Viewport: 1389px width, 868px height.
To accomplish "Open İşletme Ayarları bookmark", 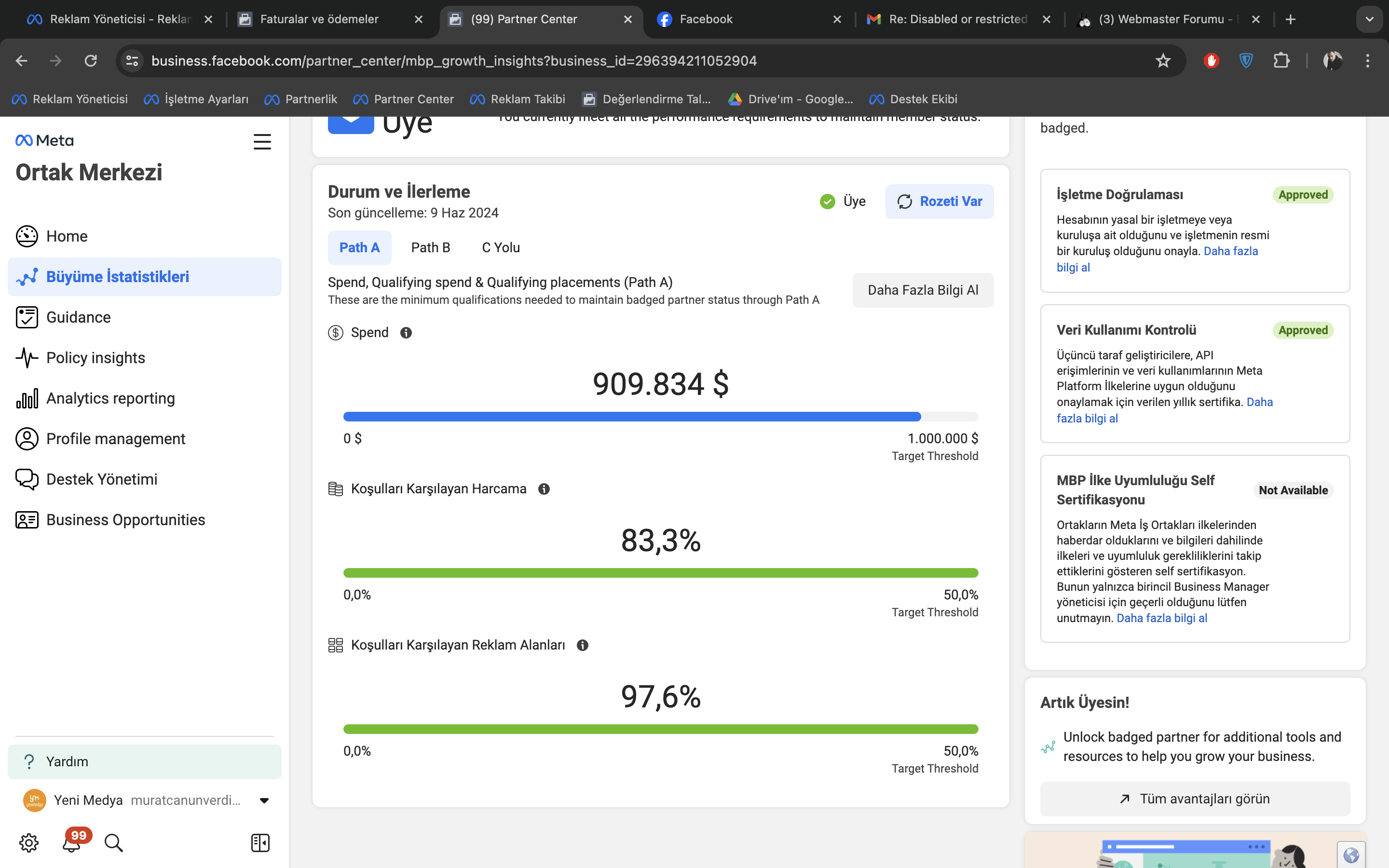I will point(196,99).
